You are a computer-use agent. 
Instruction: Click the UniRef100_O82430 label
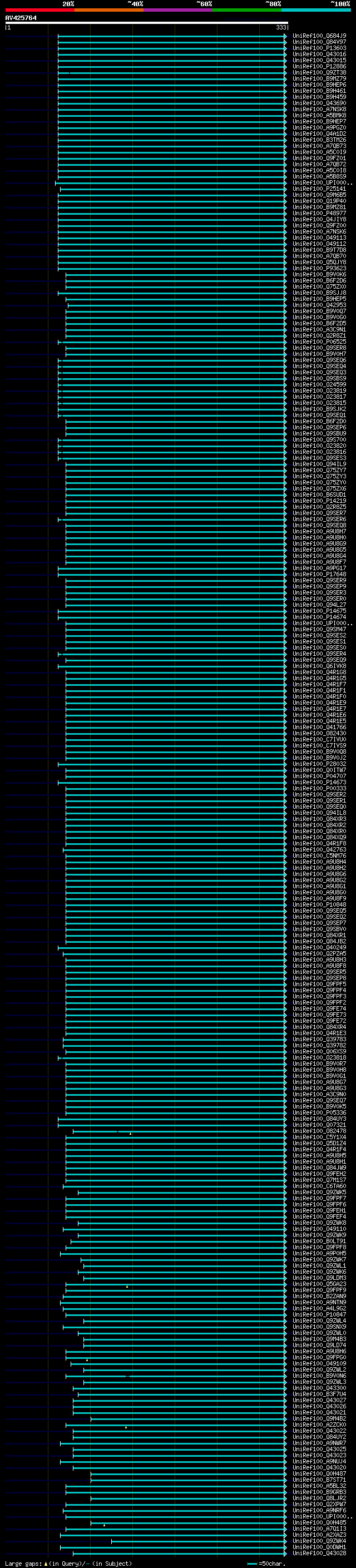319,734
